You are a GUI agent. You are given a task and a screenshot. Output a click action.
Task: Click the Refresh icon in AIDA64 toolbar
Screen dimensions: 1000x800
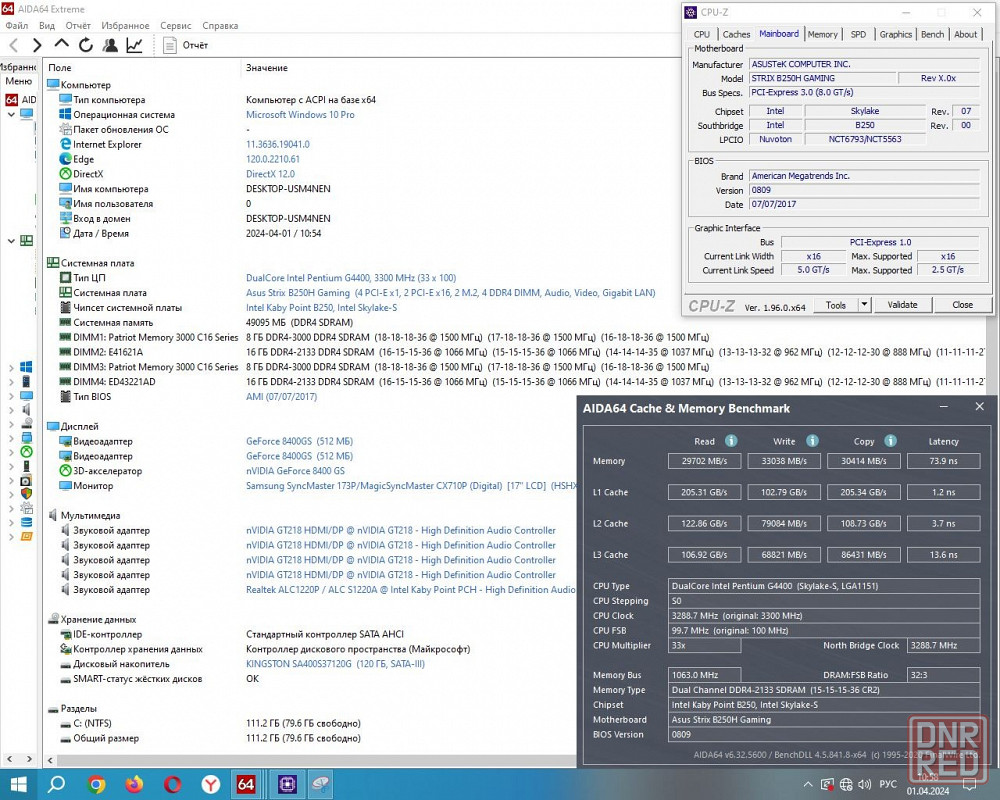[x=86, y=45]
